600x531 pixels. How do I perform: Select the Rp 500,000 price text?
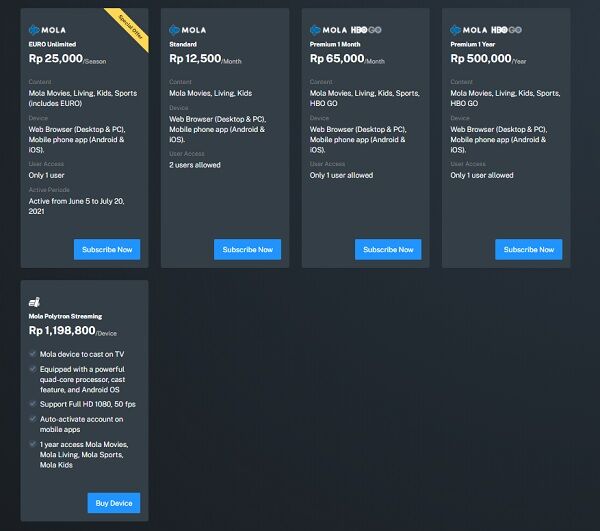[481, 59]
